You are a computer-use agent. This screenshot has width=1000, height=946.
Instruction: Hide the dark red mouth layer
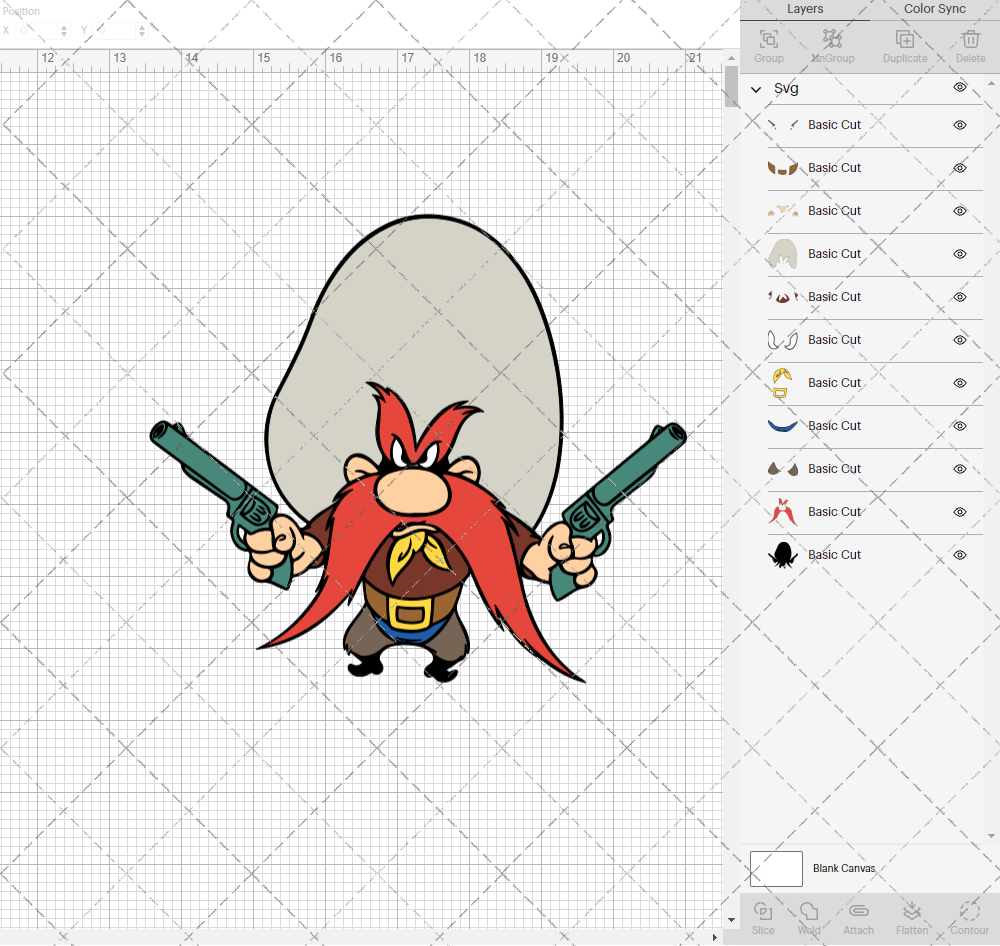960,297
